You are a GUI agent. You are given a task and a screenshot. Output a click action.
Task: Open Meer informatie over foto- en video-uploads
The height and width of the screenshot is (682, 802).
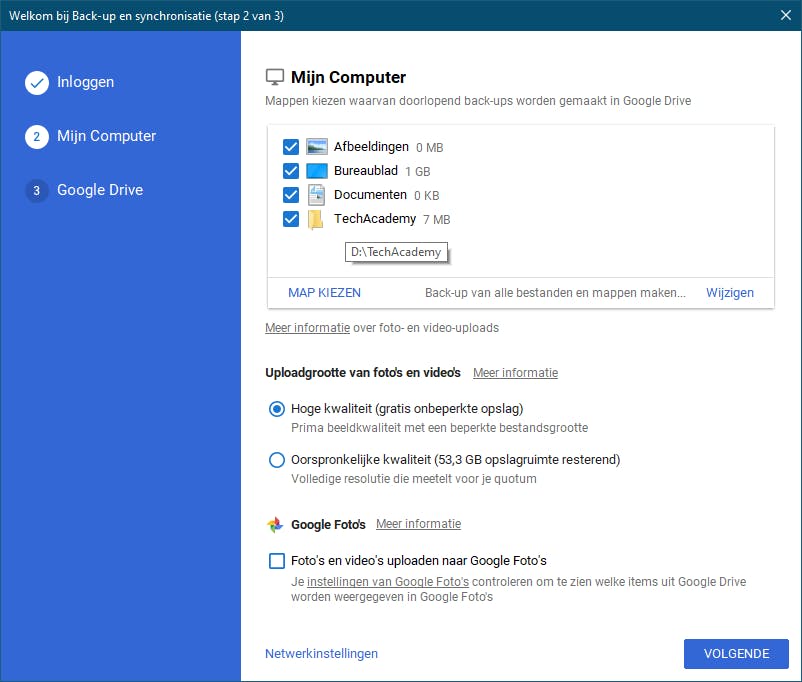tap(307, 328)
